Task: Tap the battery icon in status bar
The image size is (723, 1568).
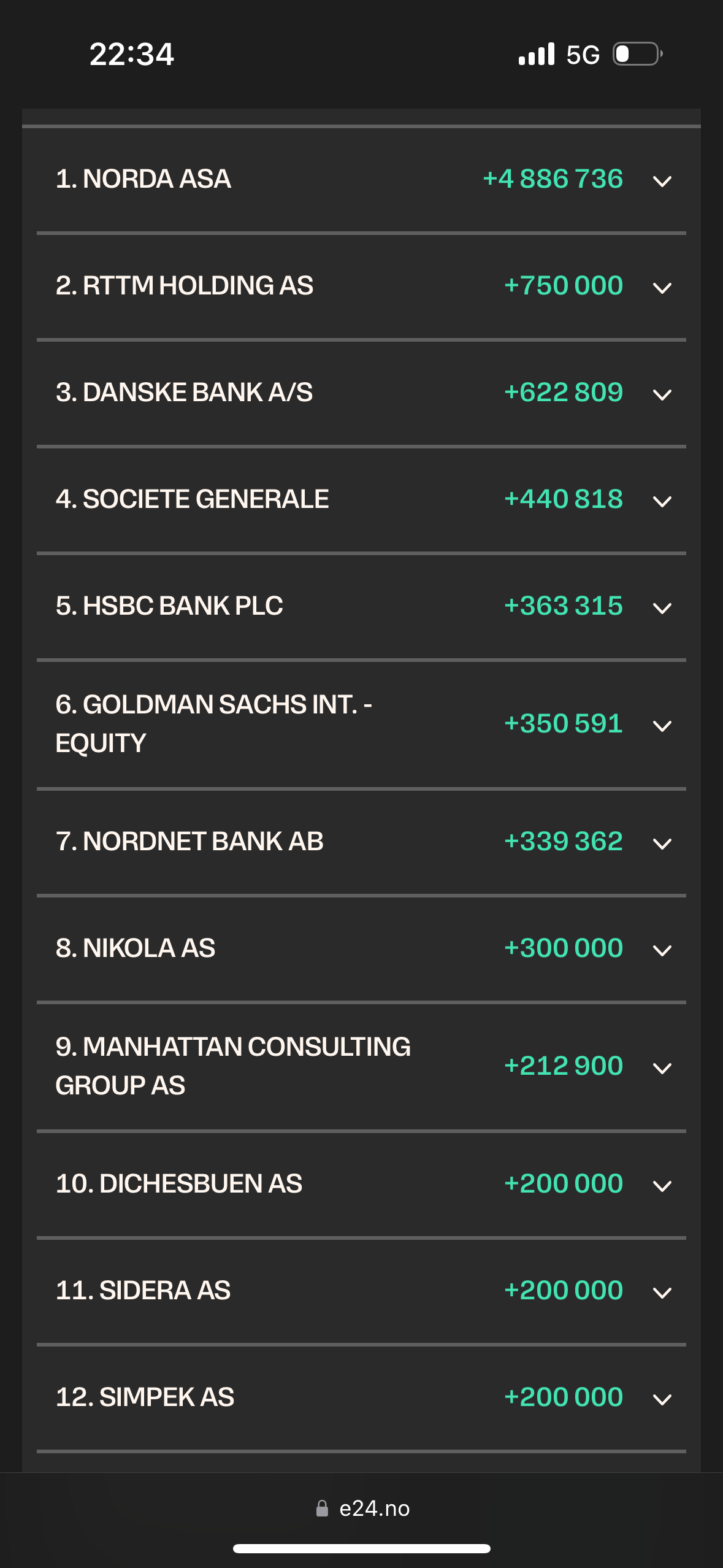Action: click(x=638, y=54)
